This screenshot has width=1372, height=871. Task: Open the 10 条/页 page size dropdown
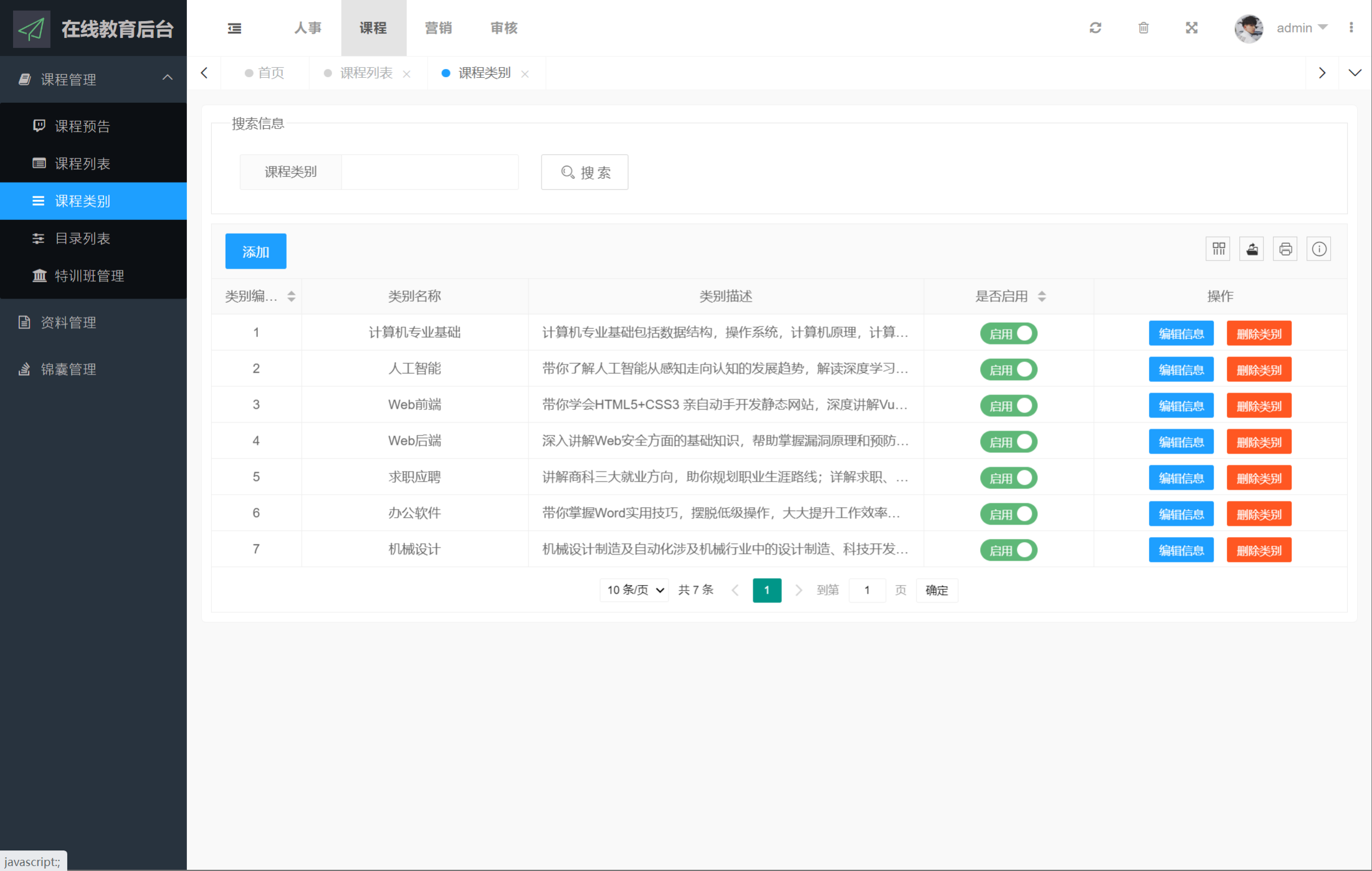(x=634, y=590)
